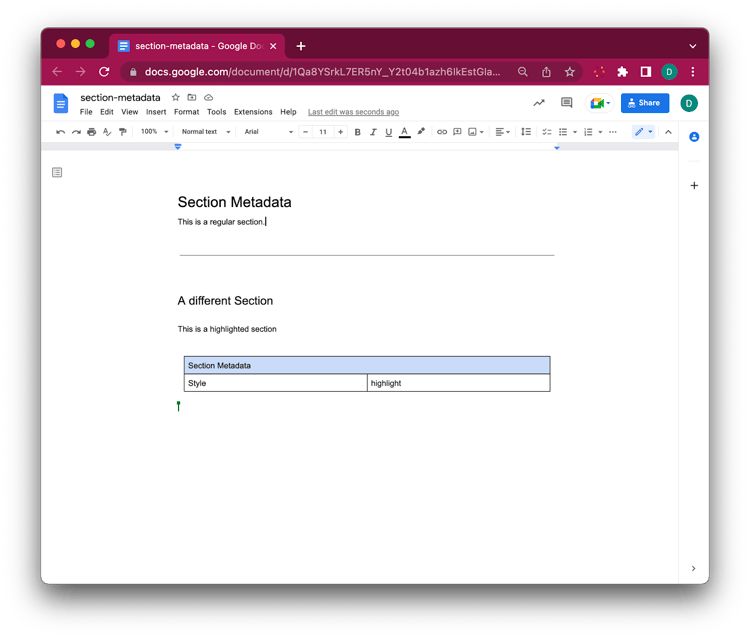
Task: Open the Extensions menu
Action: 253,112
